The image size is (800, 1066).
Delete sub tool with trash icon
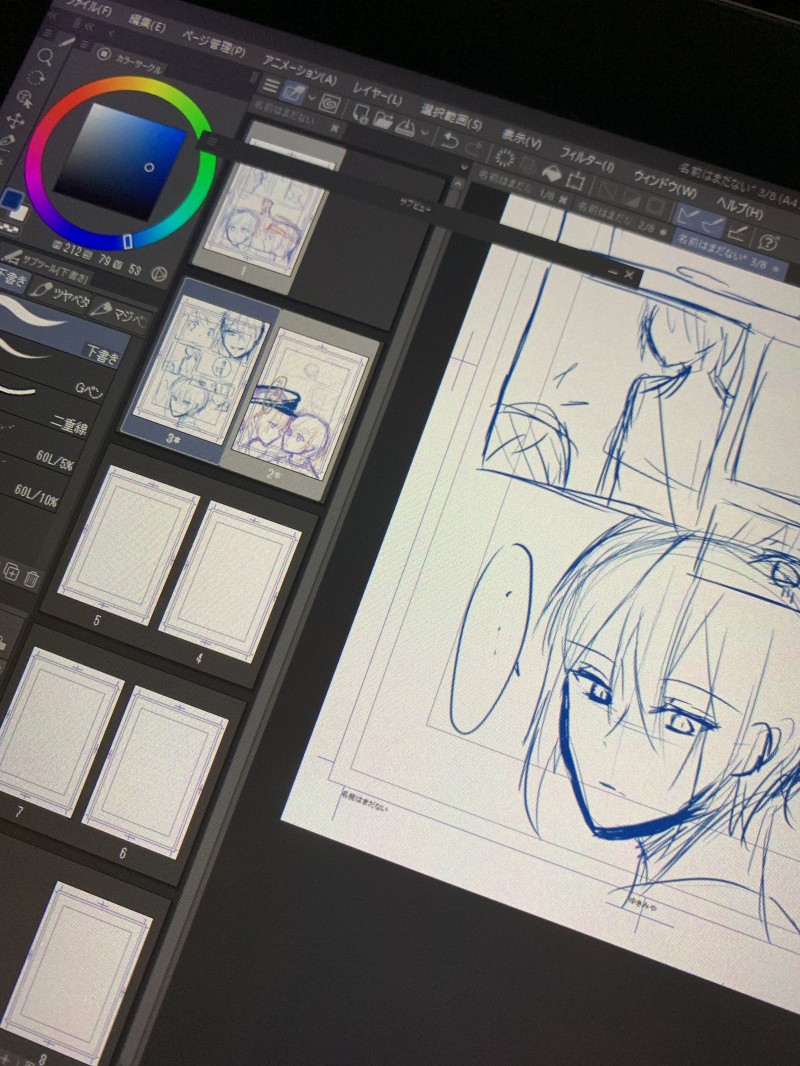point(32,579)
